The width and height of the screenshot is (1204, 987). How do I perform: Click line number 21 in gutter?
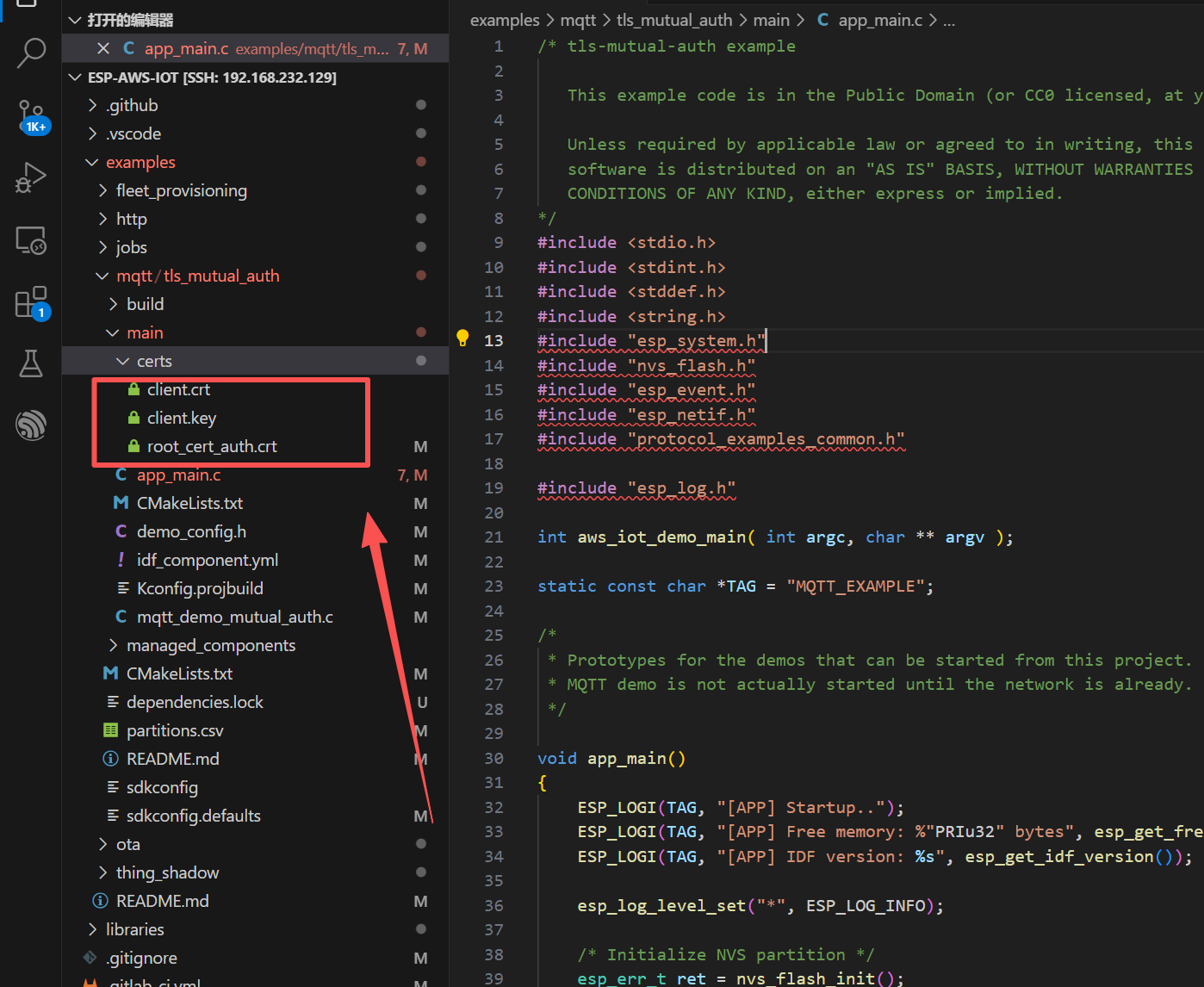click(493, 537)
